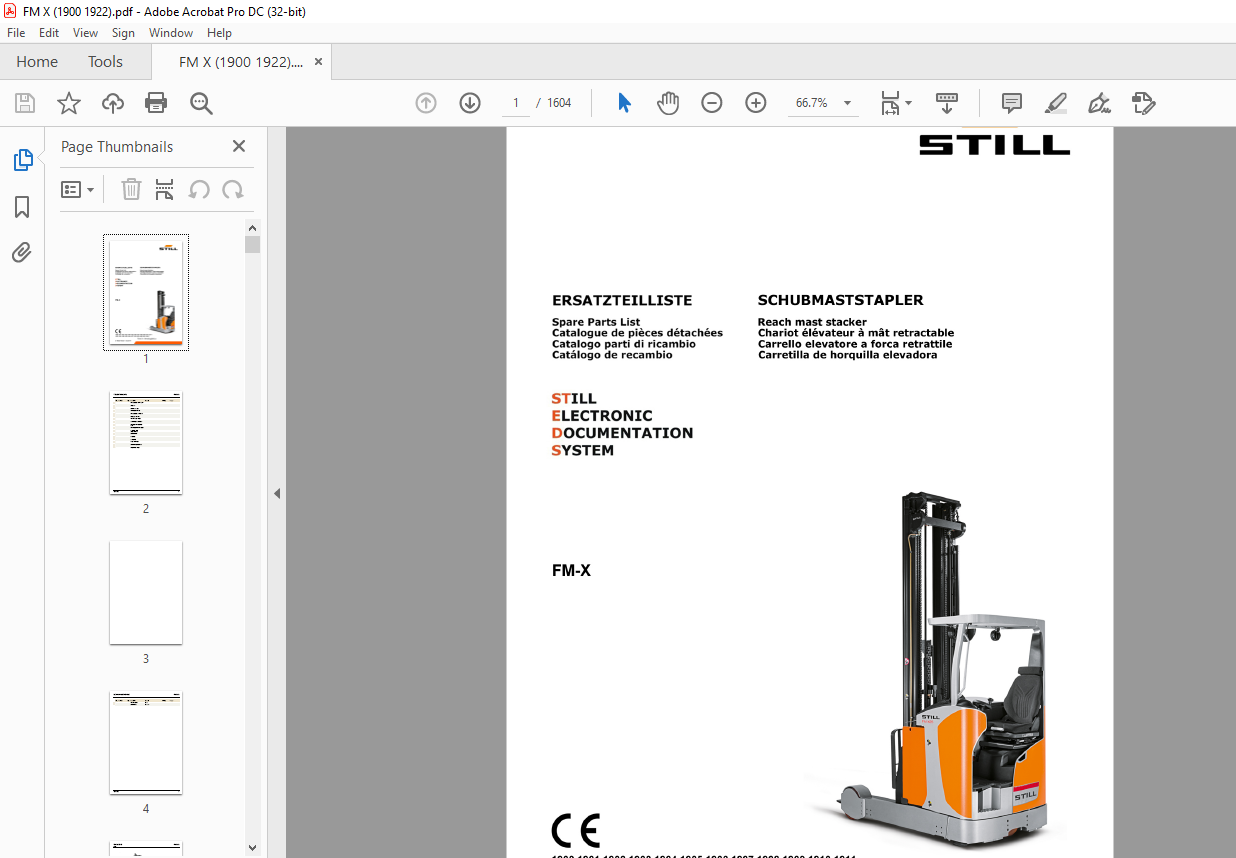This screenshot has height=858, width=1236.
Task: Add a comment with the sticky note icon
Action: click(1012, 103)
